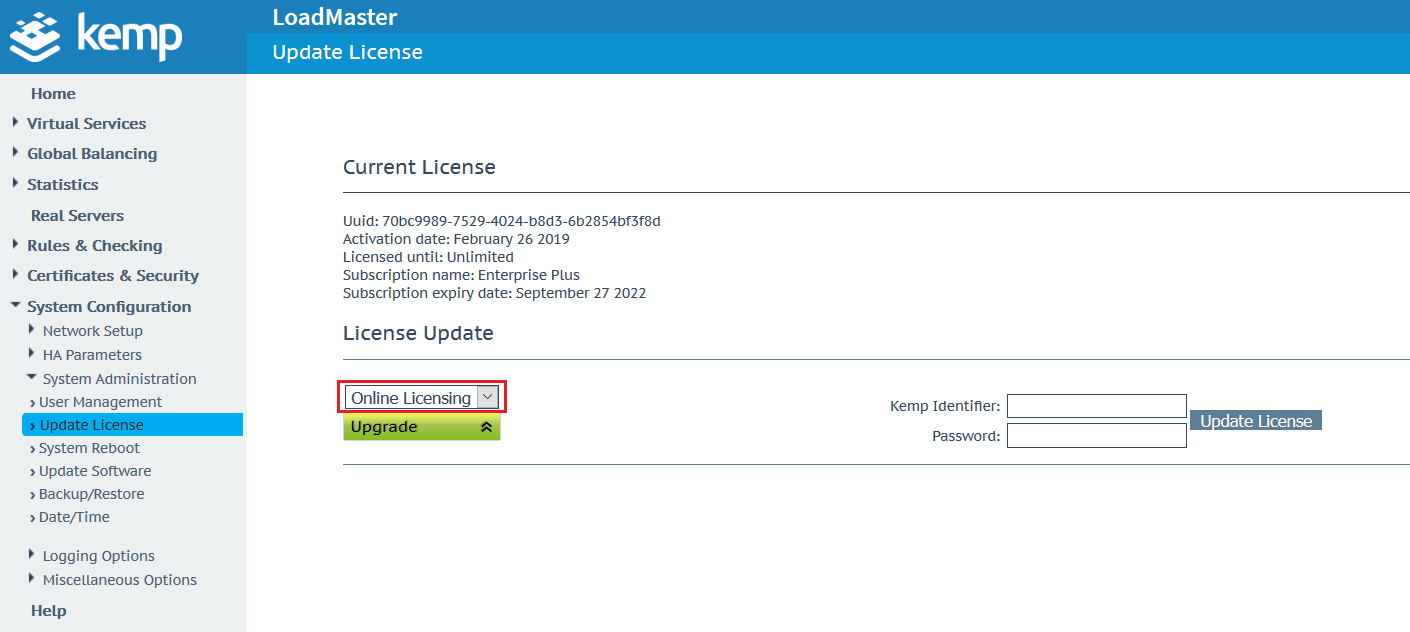Viewport: 1410px width, 632px height.
Task: Expand Certificates & Security arrow
Action: pos(15,274)
